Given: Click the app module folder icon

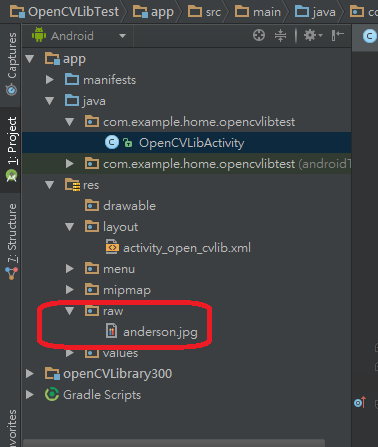Looking at the screenshot, I should (53, 59).
